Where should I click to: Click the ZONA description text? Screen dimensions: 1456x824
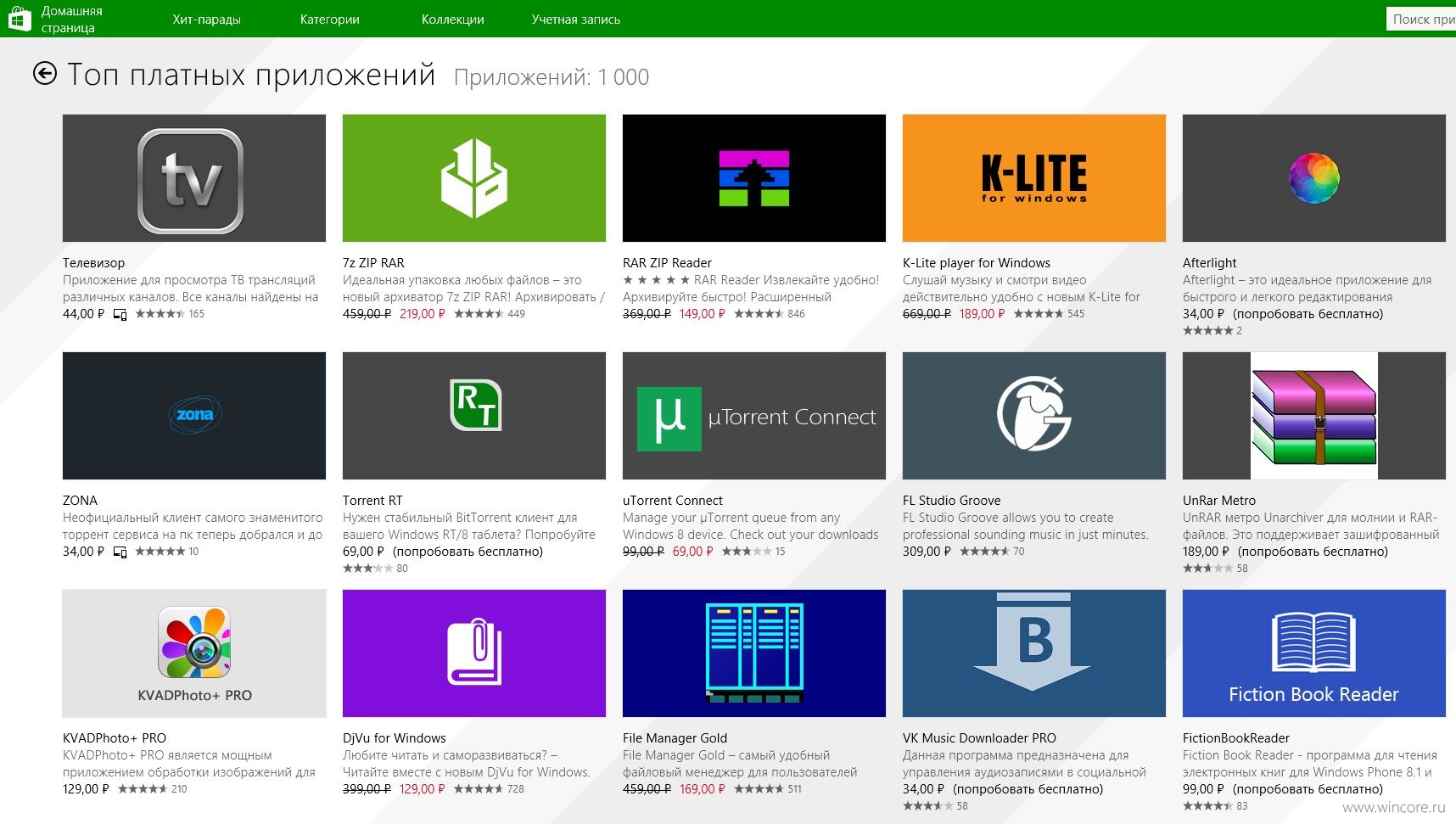click(x=193, y=526)
